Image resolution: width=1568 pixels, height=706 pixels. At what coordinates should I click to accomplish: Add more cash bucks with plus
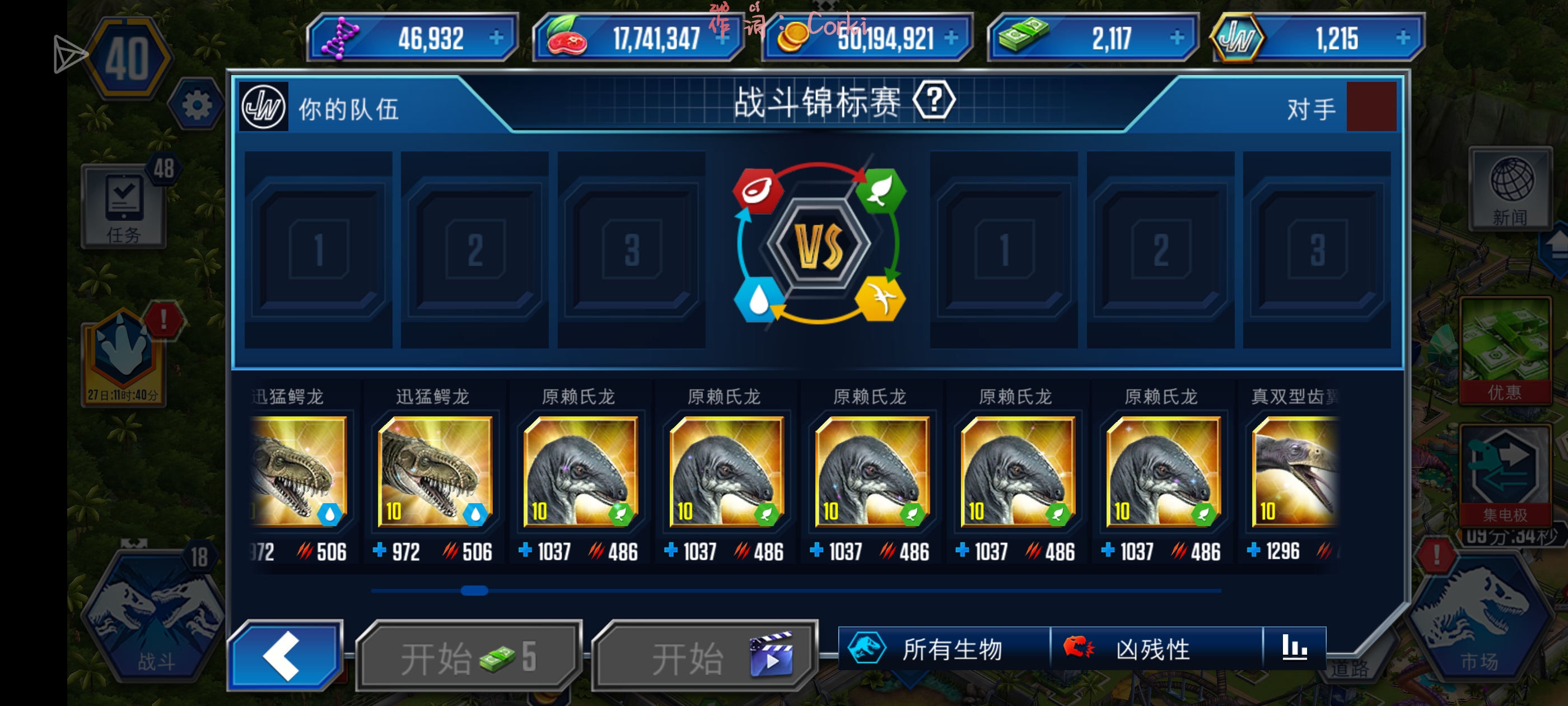(1177, 38)
